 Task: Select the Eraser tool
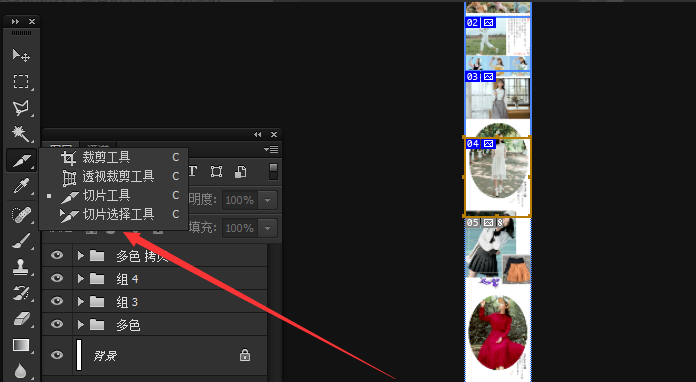tap(21, 319)
